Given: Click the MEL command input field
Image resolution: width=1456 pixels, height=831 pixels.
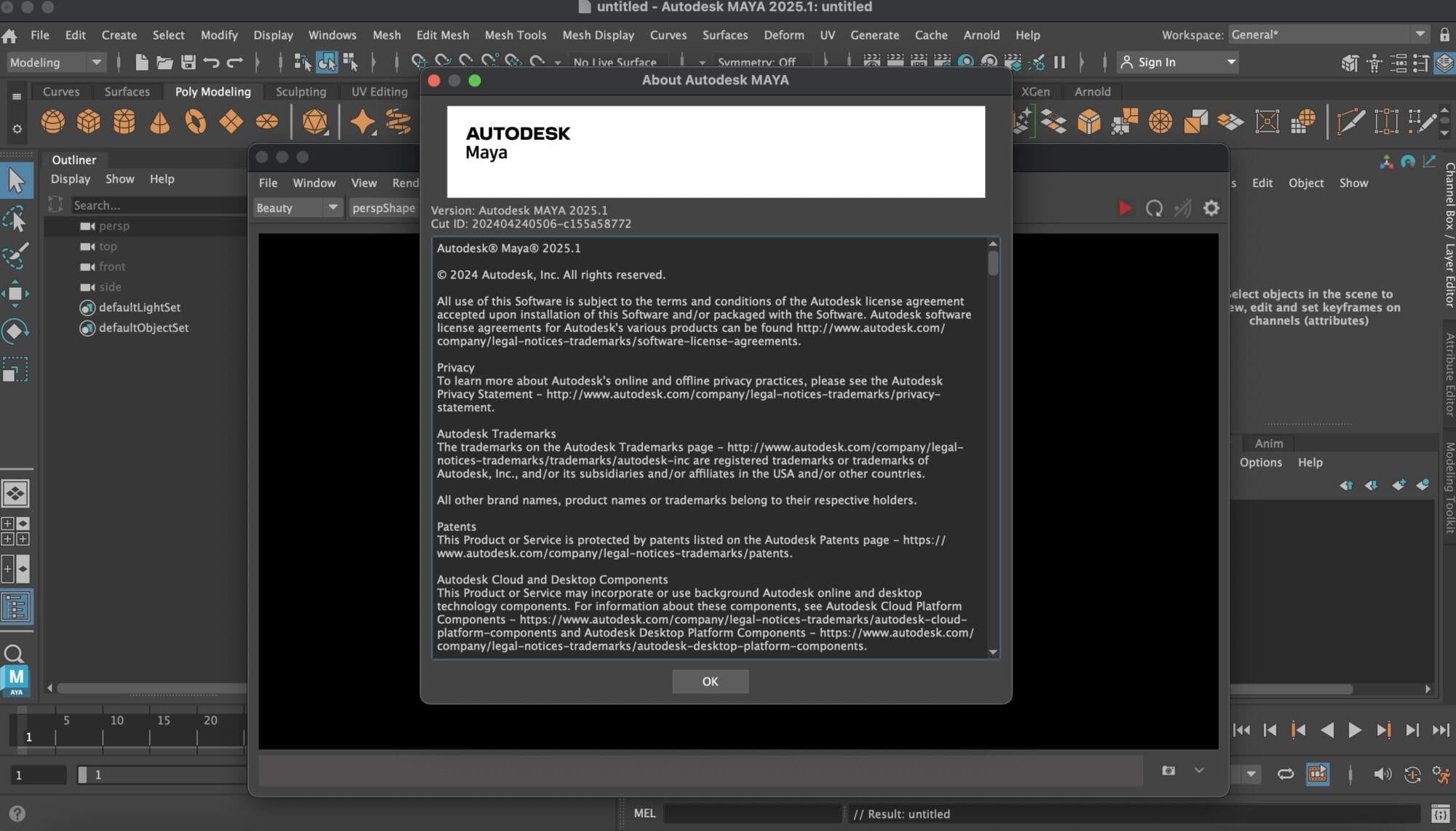Looking at the screenshot, I should 753,814.
